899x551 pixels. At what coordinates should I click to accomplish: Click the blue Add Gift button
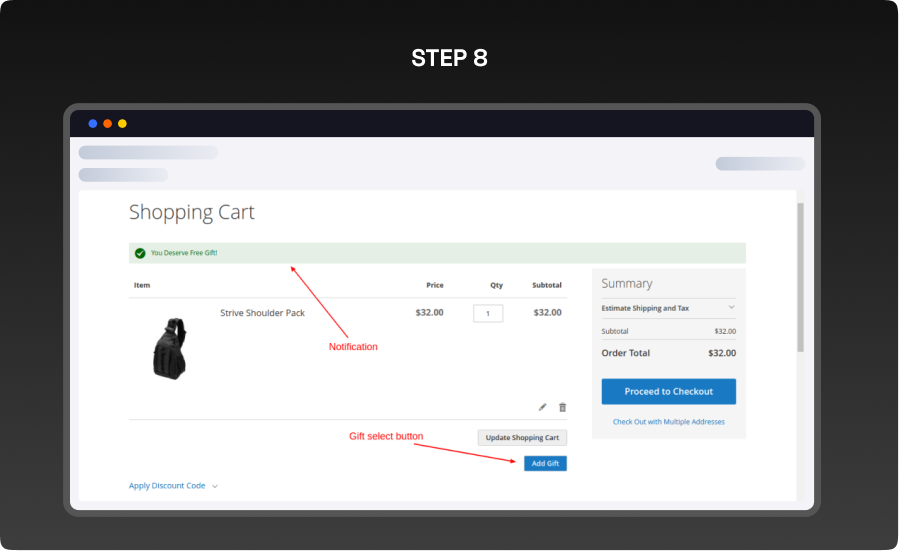click(x=545, y=463)
